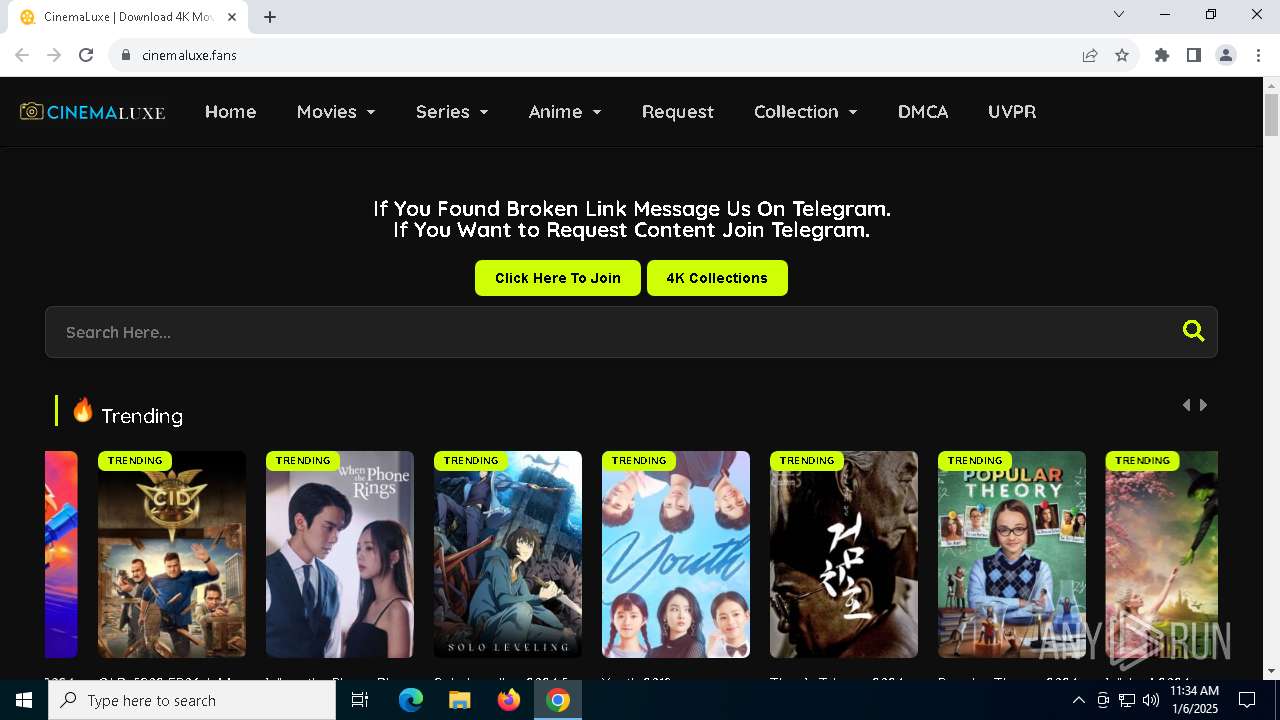The height and width of the screenshot is (720, 1280).
Task: Open When the Phone Rings poster
Action: tap(340, 554)
